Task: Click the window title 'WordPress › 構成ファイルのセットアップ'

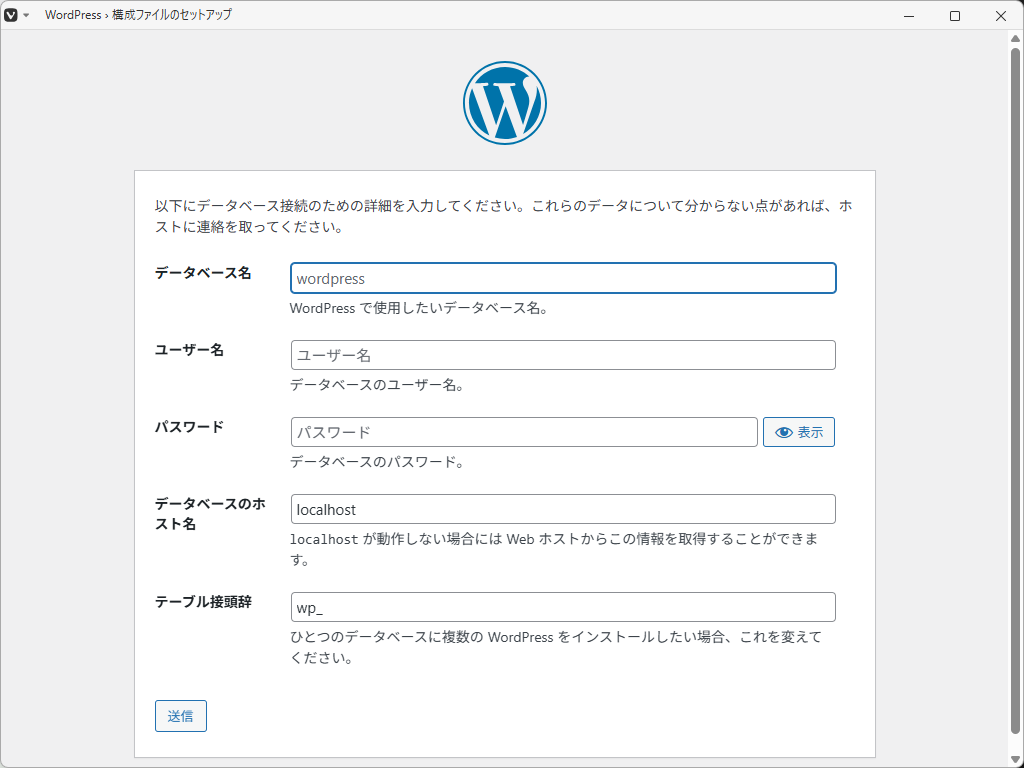Action: click(138, 15)
